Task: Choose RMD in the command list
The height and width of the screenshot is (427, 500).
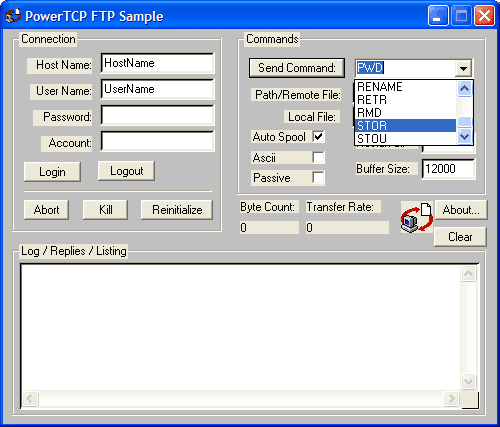Action: (405, 113)
